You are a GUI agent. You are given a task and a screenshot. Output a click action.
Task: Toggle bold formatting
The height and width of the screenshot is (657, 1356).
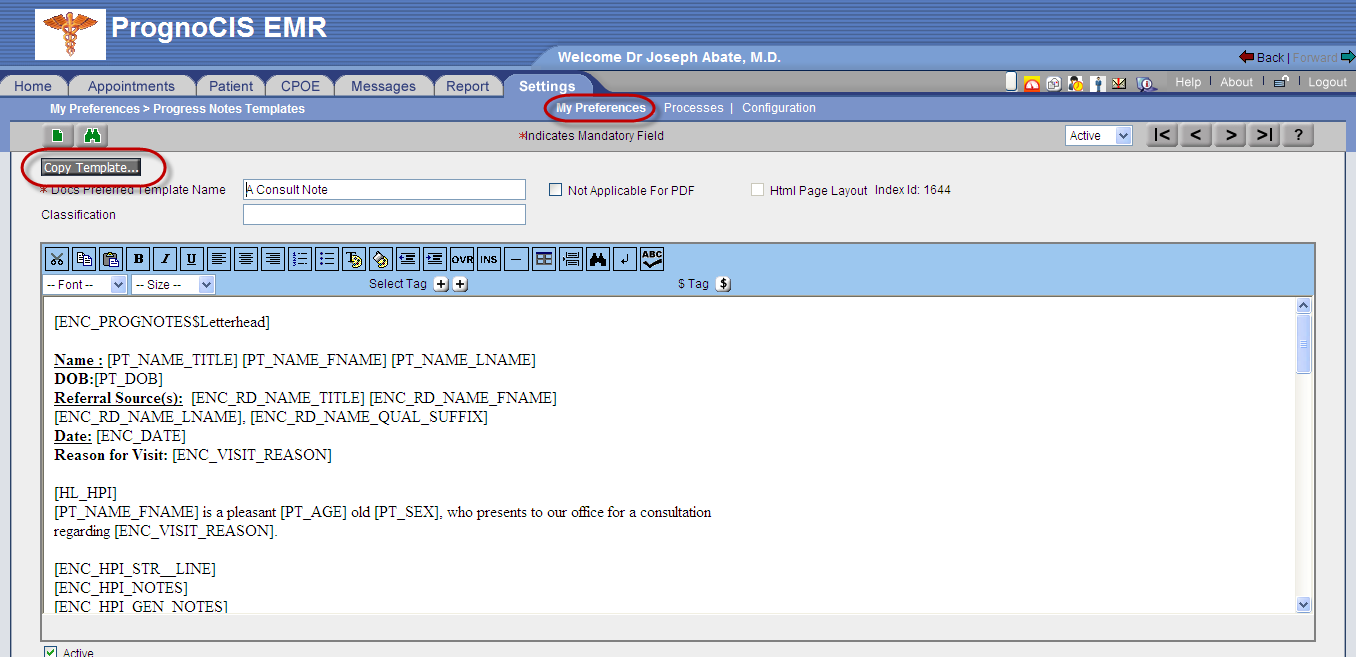(x=138, y=259)
